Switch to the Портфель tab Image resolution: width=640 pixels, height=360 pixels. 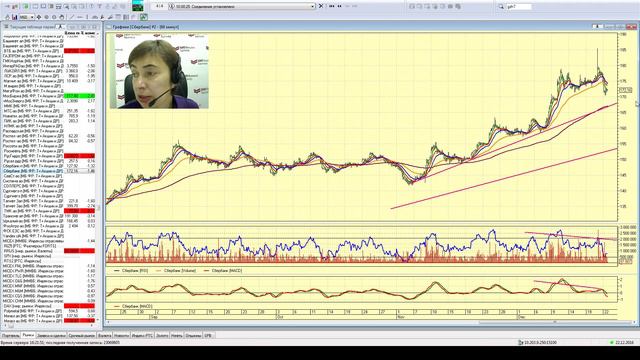pos(11,336)
